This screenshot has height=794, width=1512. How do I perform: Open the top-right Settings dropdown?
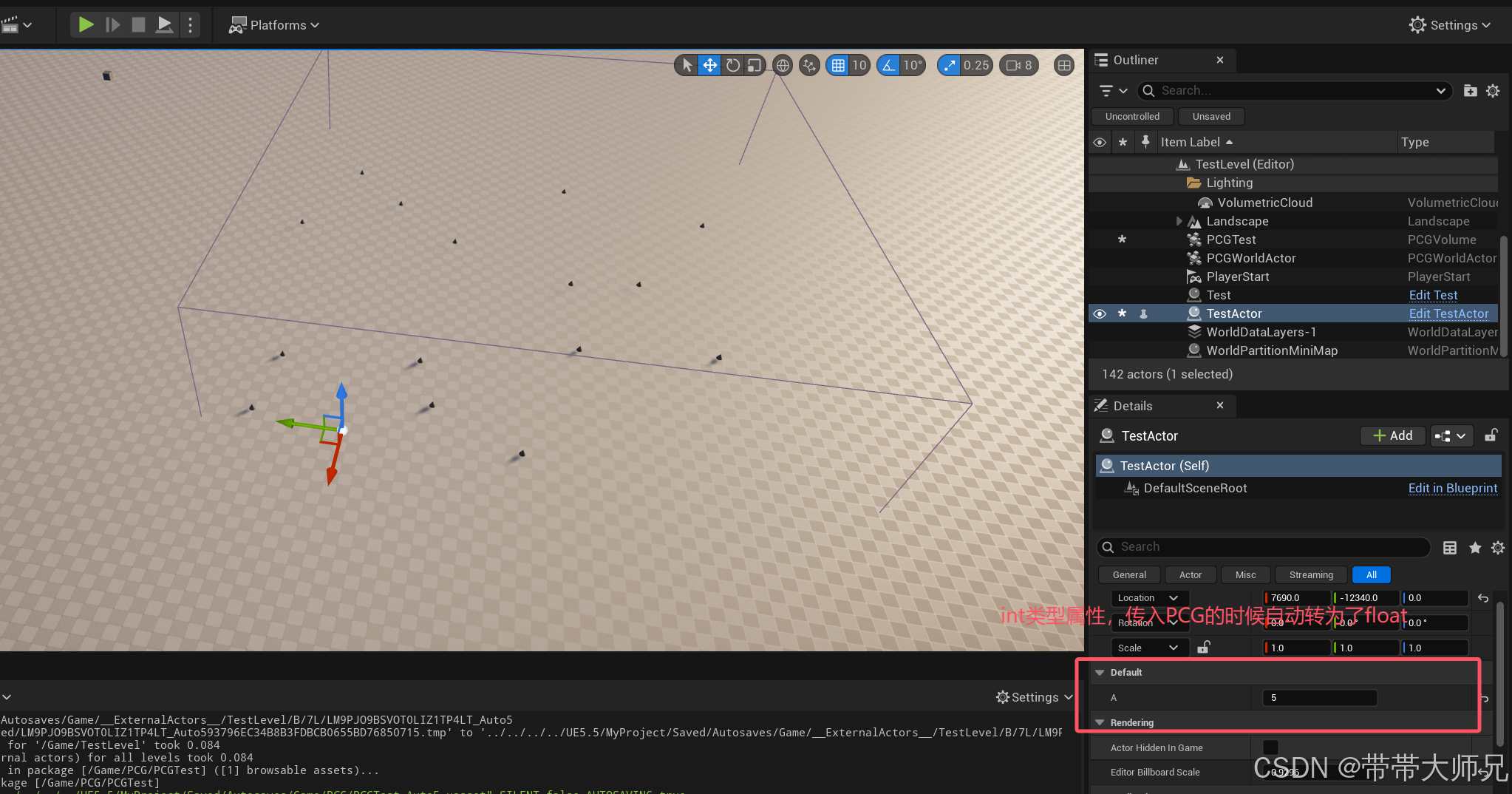coord(1449,25)
